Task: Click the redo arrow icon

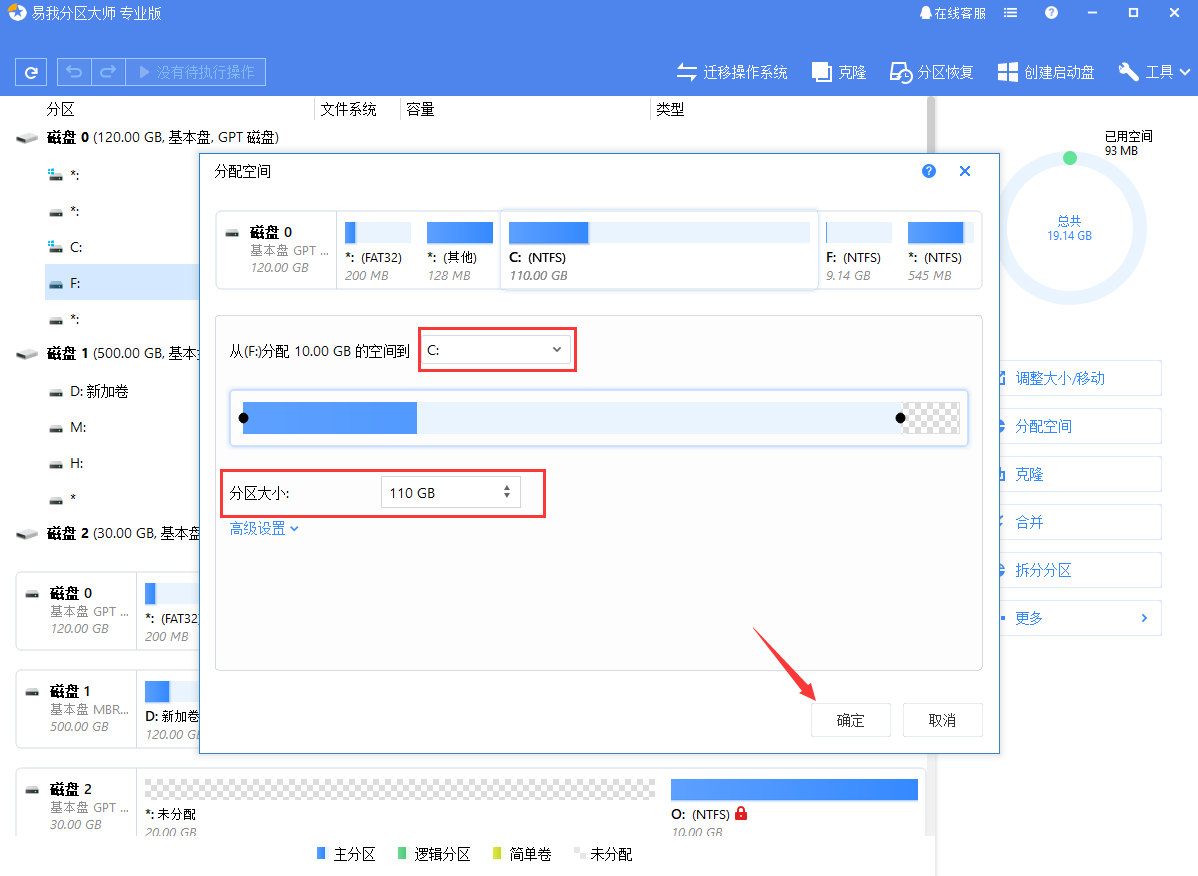Action: pos(108,72)
